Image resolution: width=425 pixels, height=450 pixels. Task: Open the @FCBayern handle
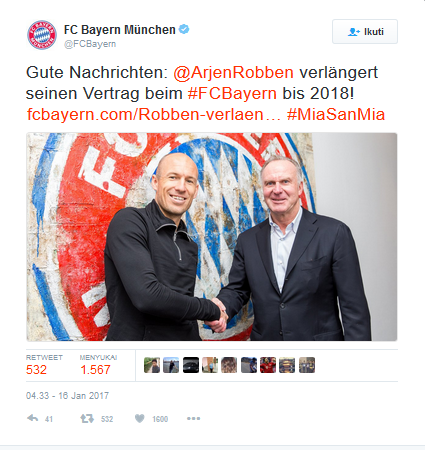pyautogui.click(x=90, y=44)
